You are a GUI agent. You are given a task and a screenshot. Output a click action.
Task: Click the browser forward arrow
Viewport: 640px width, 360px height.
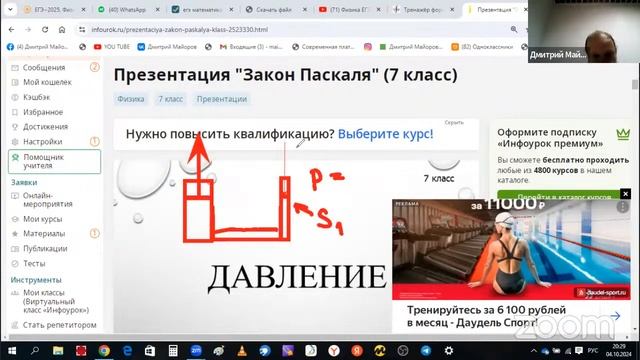click(28, 29)
